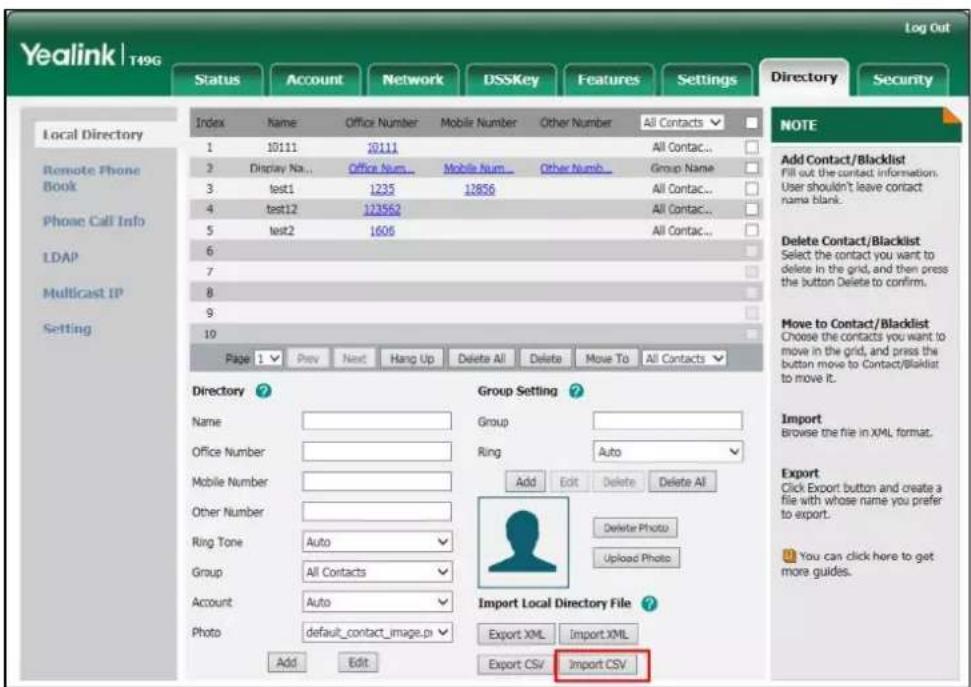The image size is (971, 687).
Task: Click the Hang Up button
Action: pos(412,359)
